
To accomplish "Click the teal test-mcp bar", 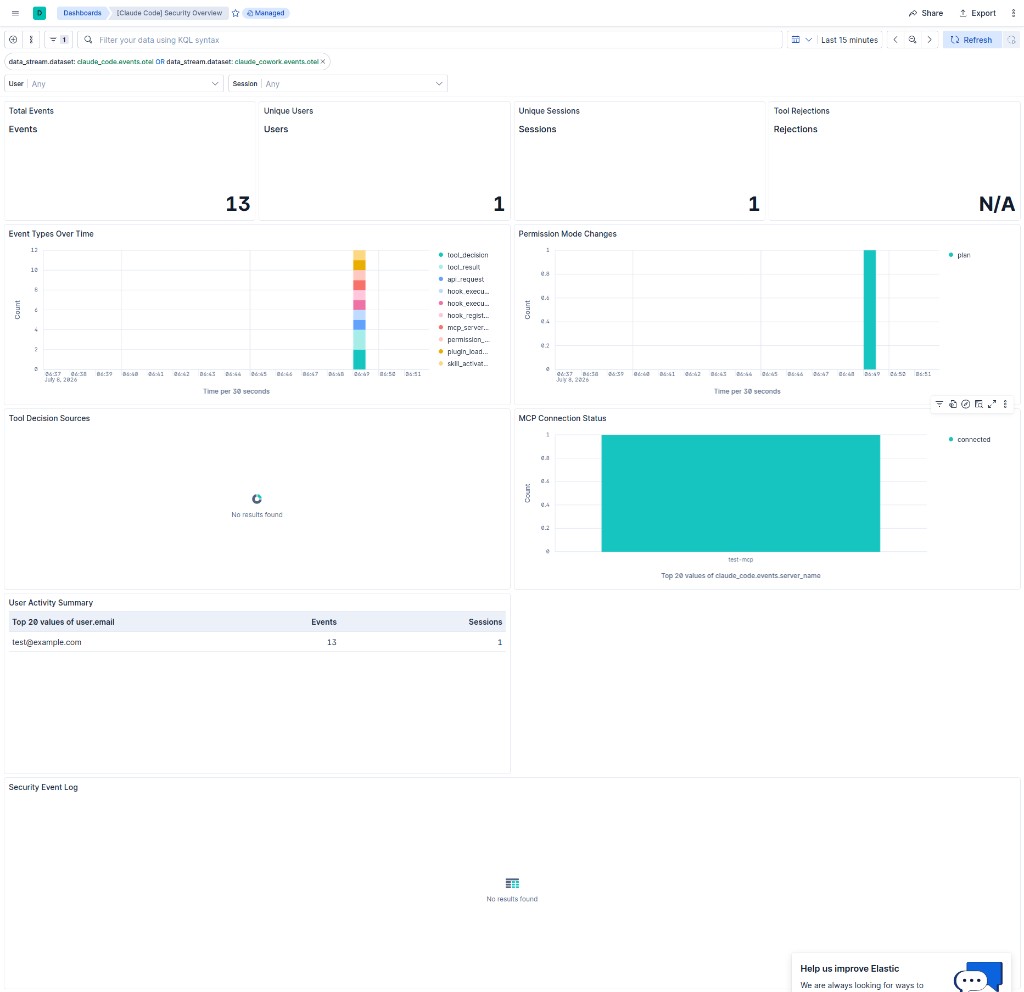I will click(741, 493).
